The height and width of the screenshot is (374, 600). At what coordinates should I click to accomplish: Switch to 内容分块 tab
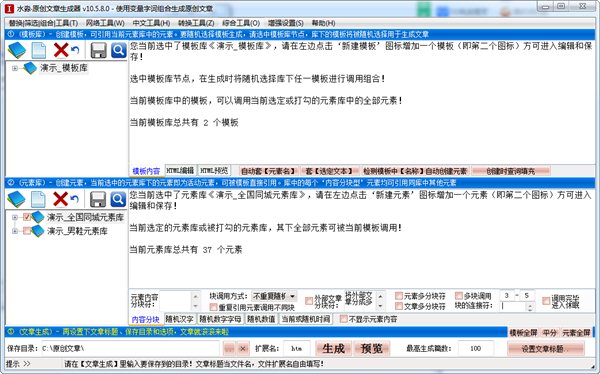pyautogui.click(x=145, y=319)
